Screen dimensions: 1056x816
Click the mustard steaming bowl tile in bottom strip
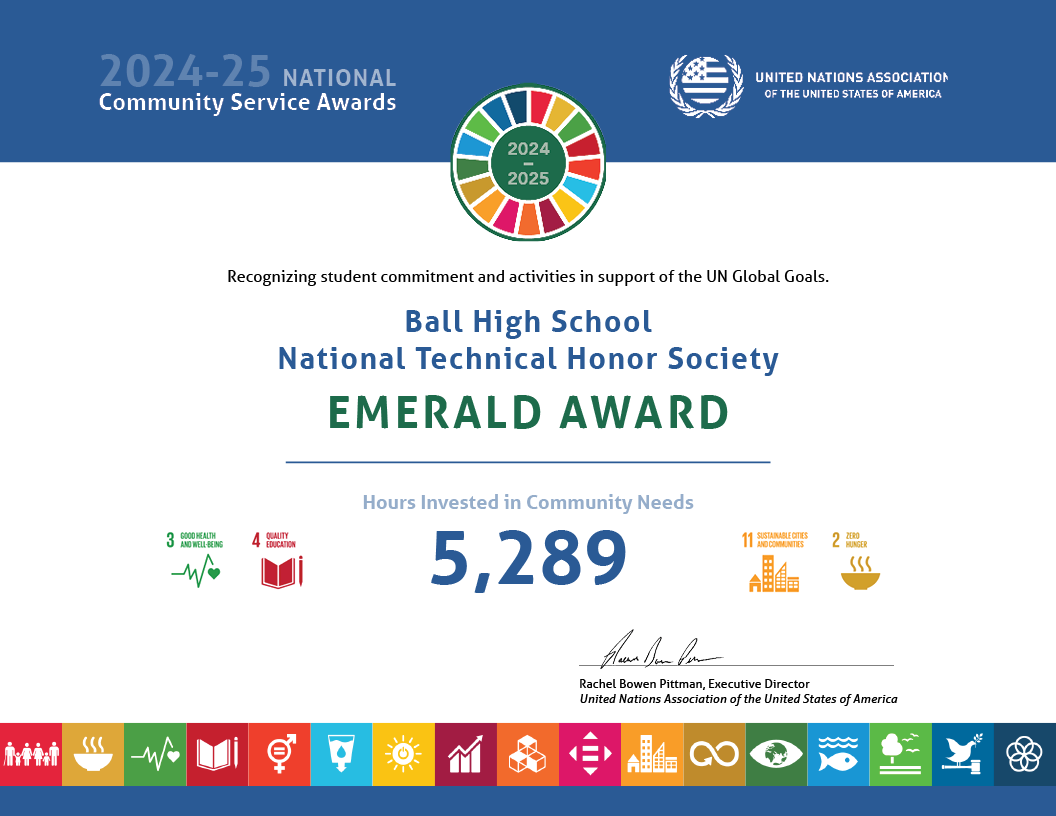[x=93, y=754]
